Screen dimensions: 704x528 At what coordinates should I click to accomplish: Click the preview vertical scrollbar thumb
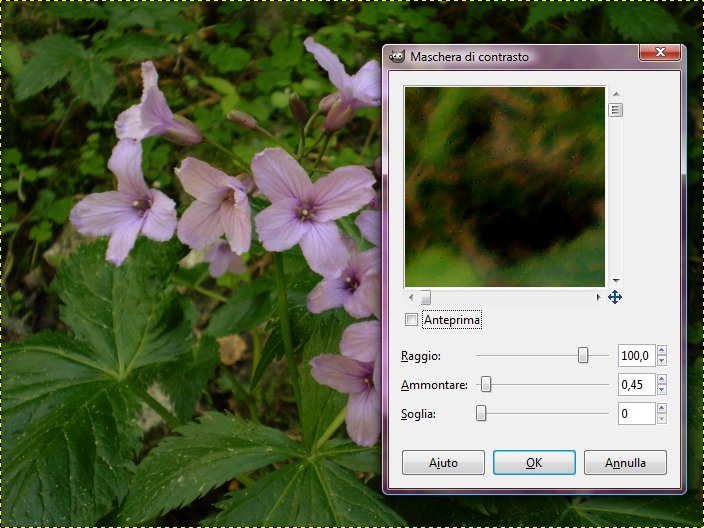[x=616, y=110]
